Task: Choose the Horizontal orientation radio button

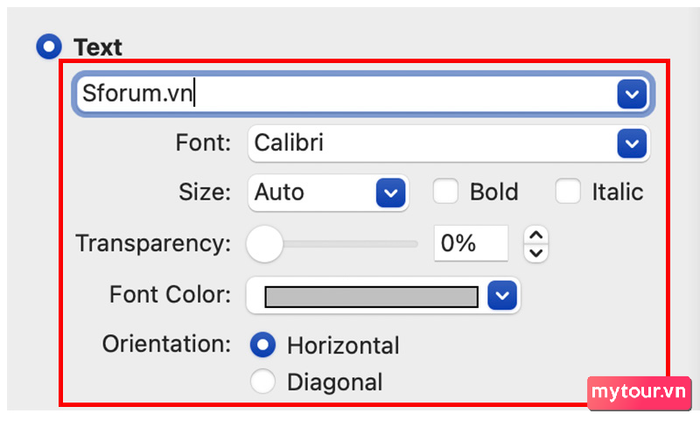Action: [x=262, y=345]
